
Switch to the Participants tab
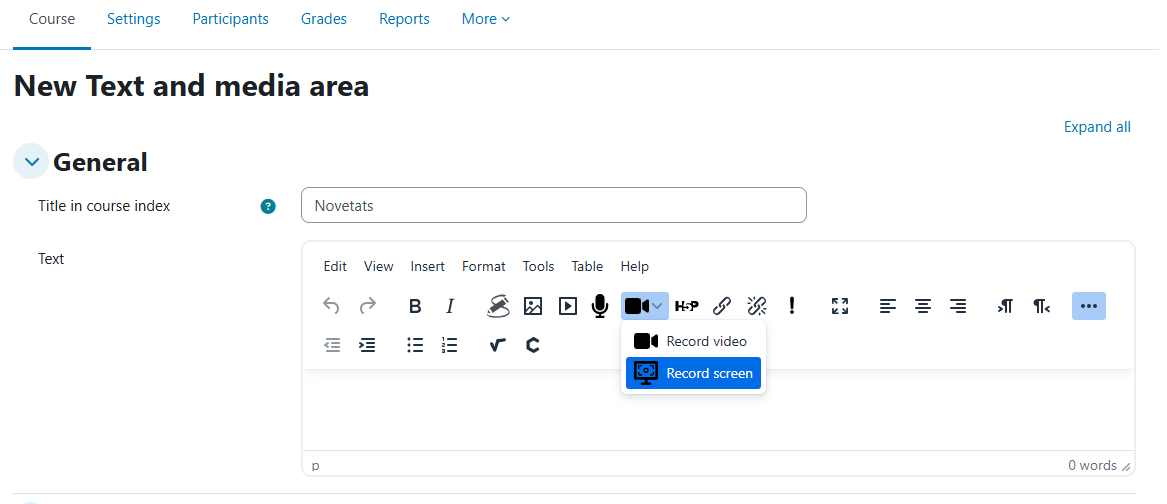point(230,19)
